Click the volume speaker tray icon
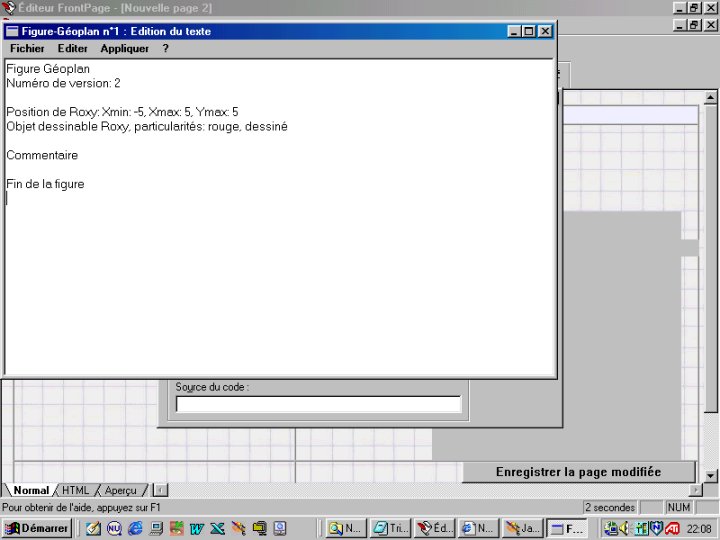Image resolution: width=720 pixels, height=540 pixels. pyautogui.click(x=624, y=529)
